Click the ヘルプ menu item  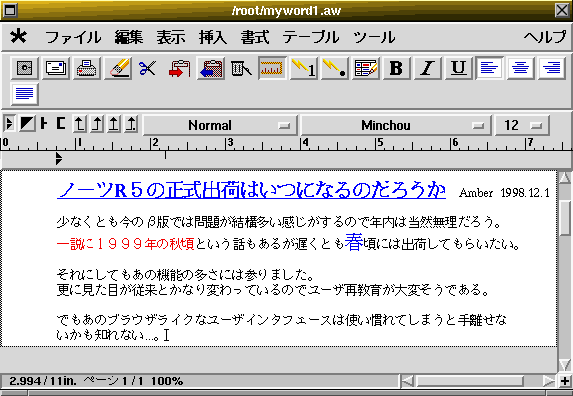coord(544,37)
